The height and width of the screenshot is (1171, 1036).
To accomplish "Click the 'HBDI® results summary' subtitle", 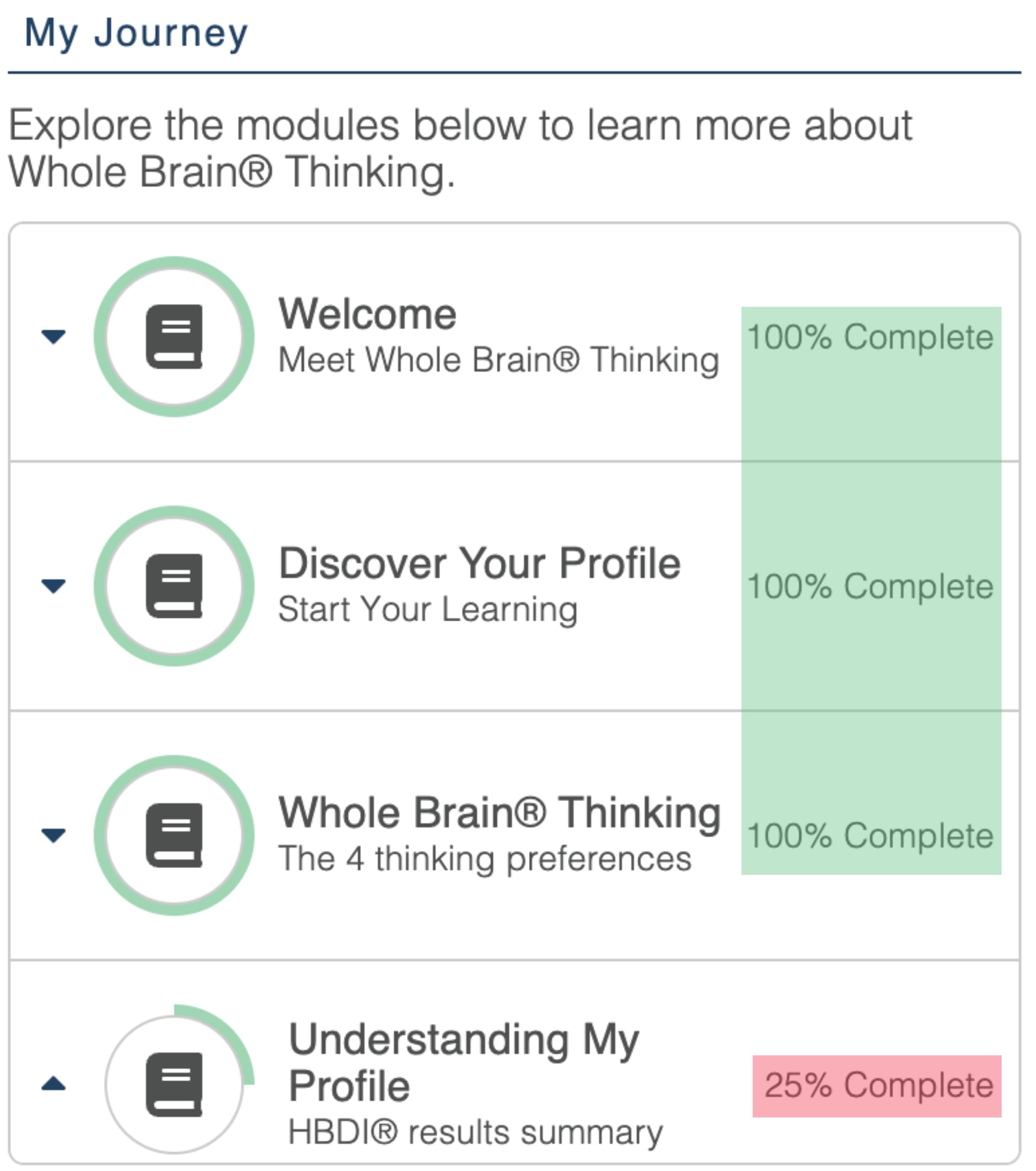I will pyautogui.click(x=475, y=1132).
